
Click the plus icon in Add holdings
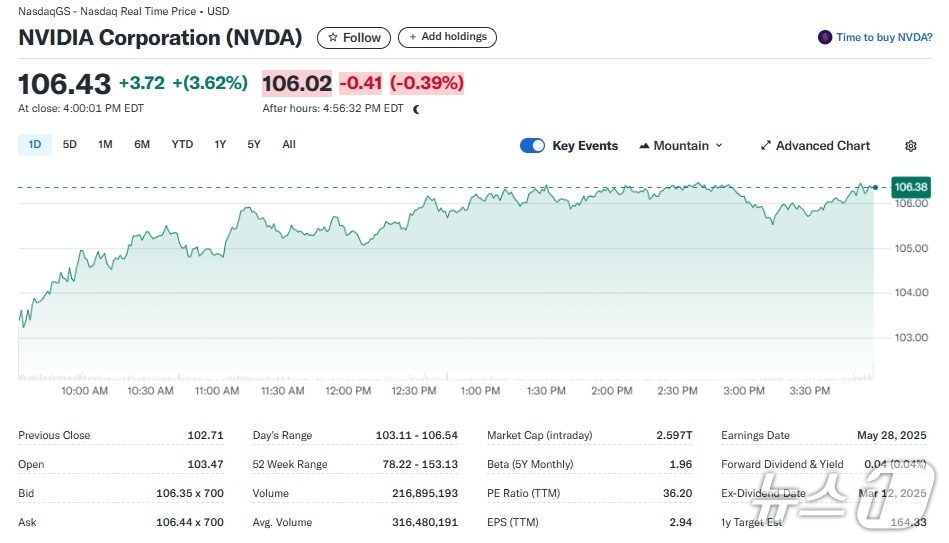[412, 37]
